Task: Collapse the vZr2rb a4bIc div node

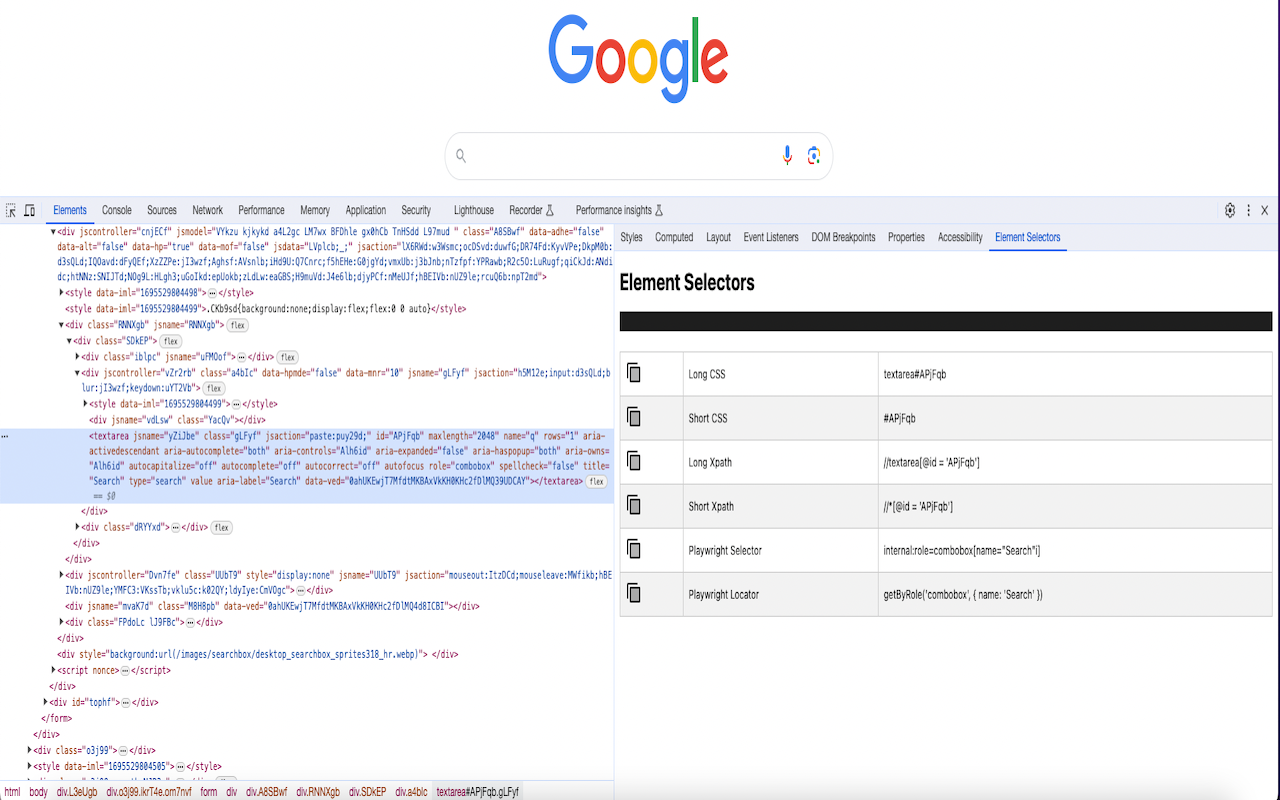Action: 78,373
